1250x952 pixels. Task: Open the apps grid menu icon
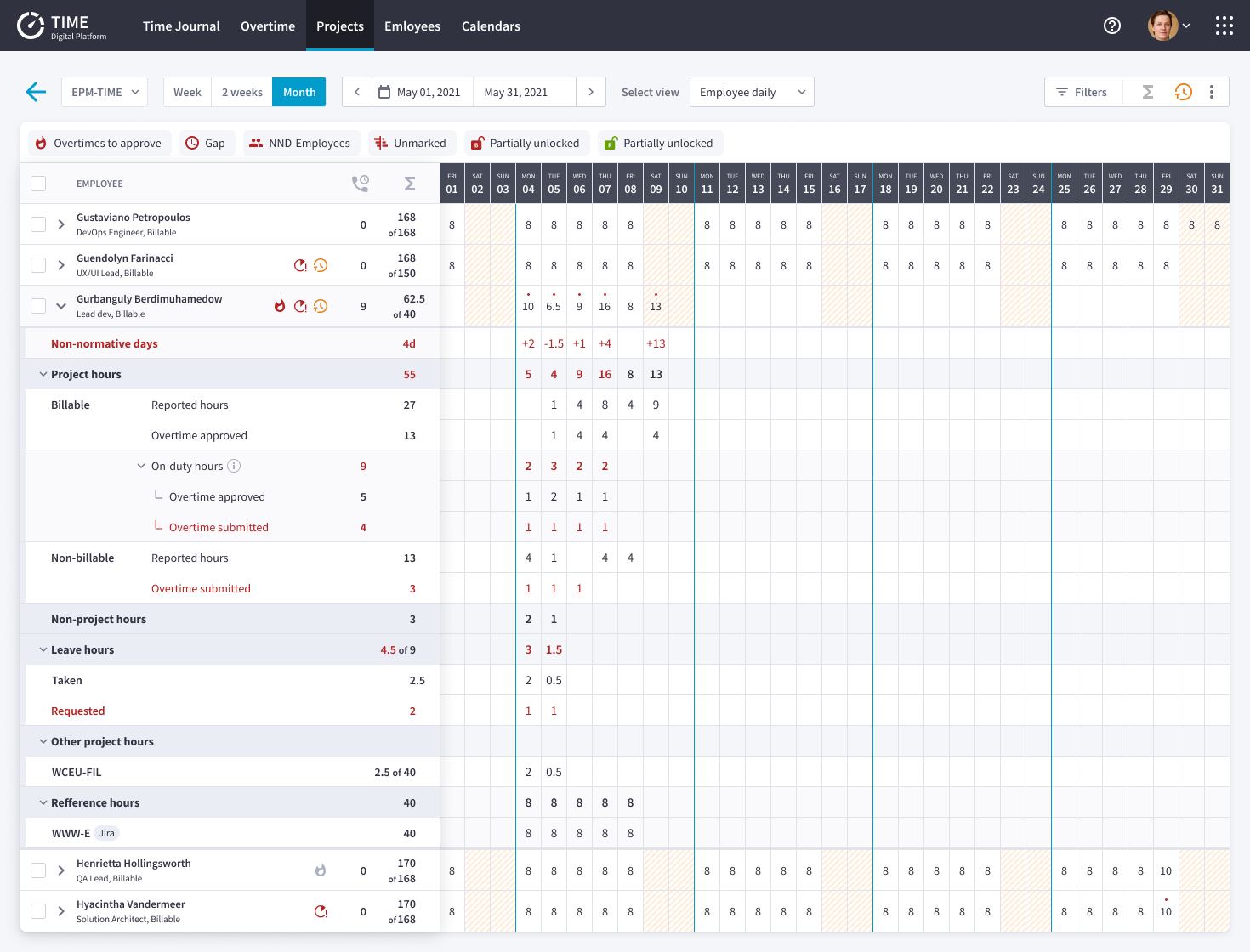1224,25
